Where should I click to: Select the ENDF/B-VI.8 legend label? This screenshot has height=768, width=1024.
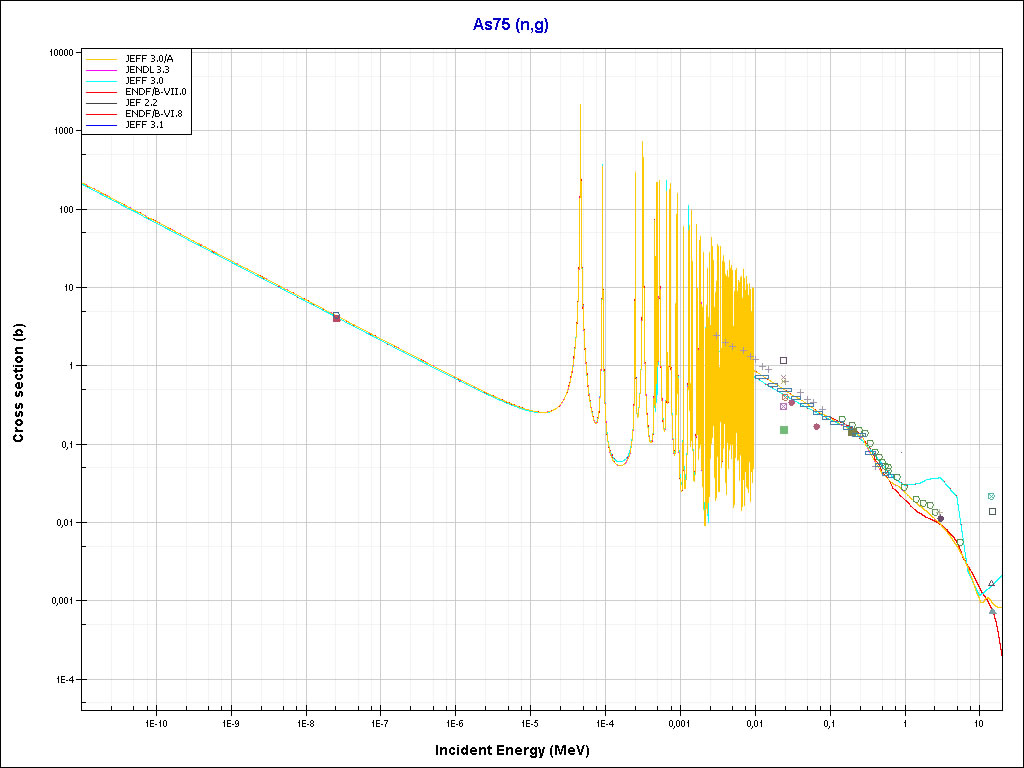click(154, 114)
